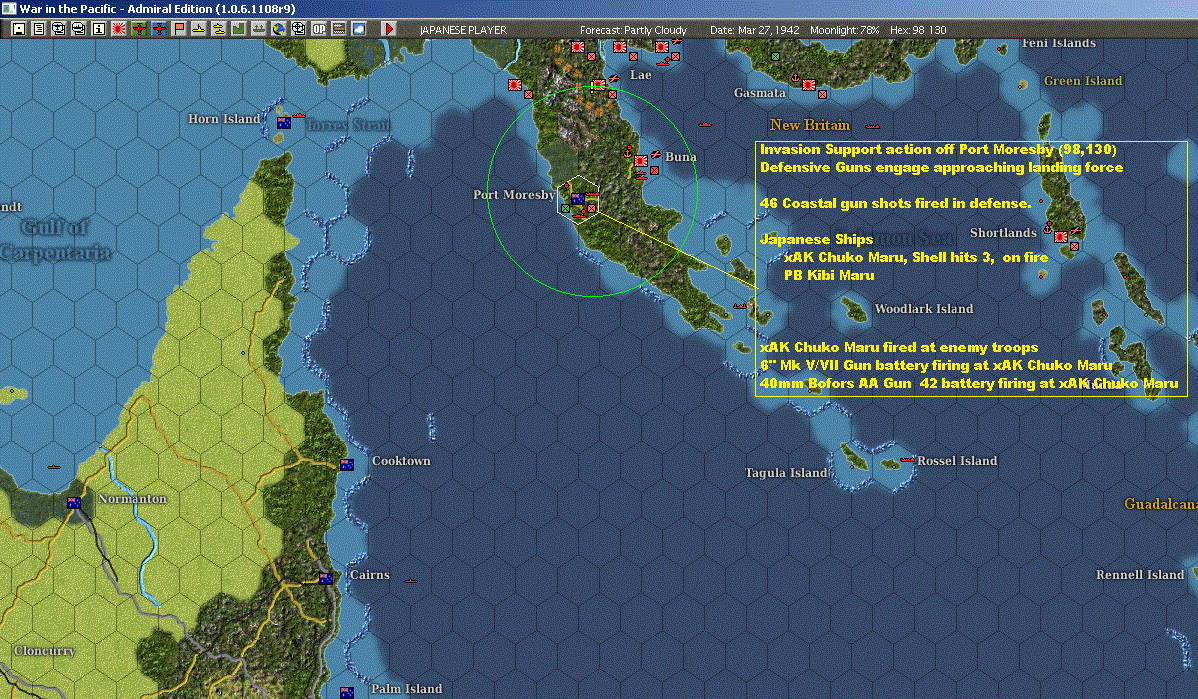Select the red unit marker at Port Moresby
Viewport: 1198px width, 699px height.
(591, 208)
